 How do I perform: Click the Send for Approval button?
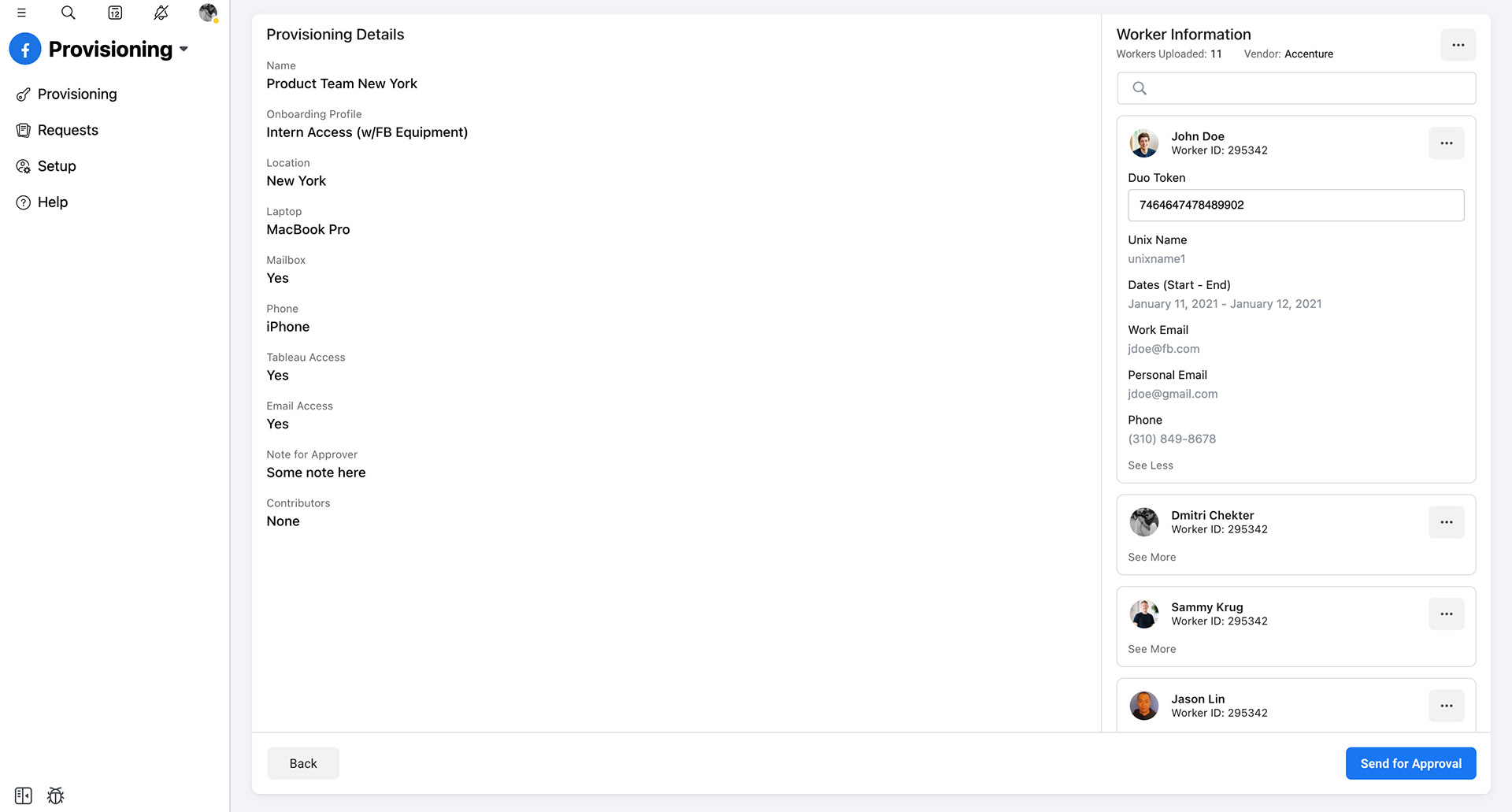[x=1410, y=763]
